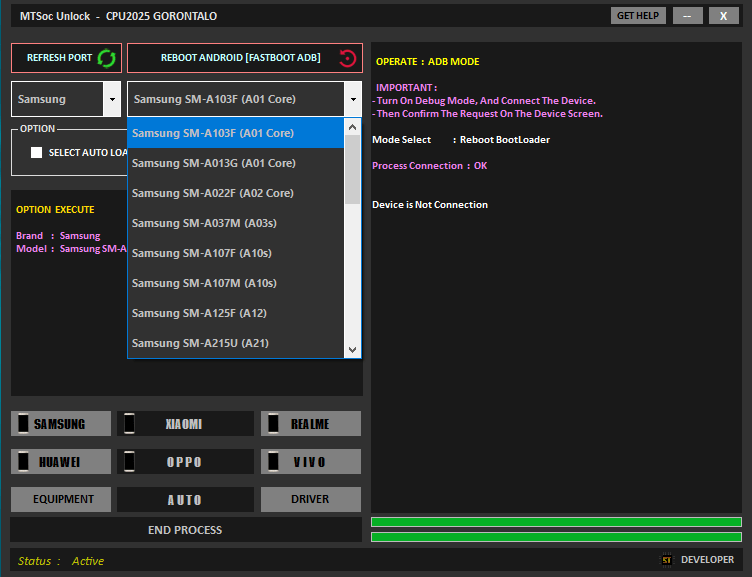Open the EQUIPMENT section

[x=61, y=499]
